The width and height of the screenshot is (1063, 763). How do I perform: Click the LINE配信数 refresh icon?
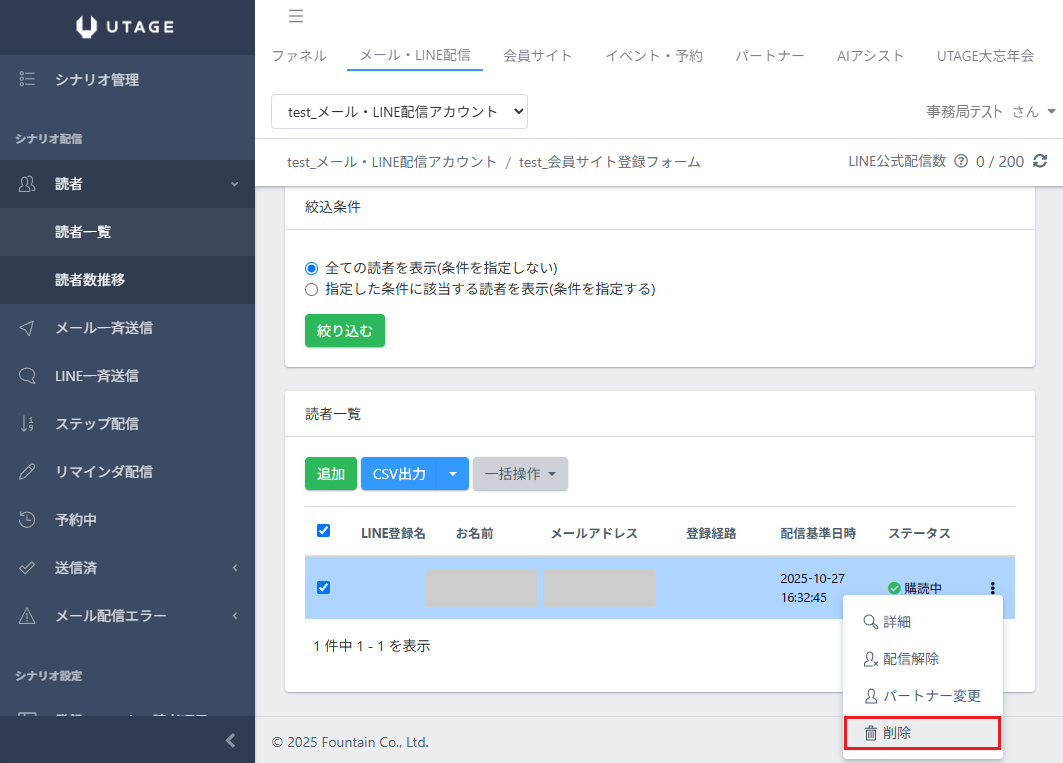[1040, 161]
